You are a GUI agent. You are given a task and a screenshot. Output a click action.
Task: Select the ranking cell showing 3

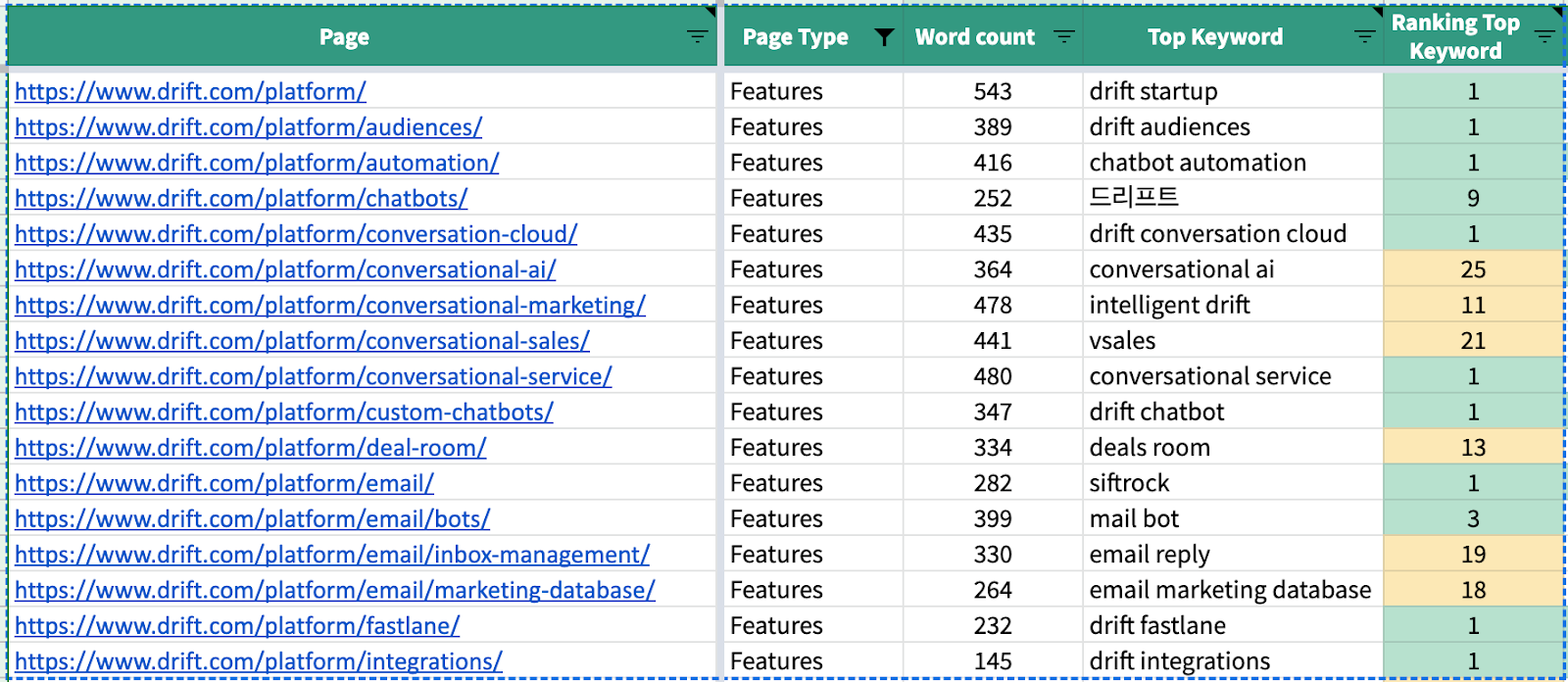1473,518
